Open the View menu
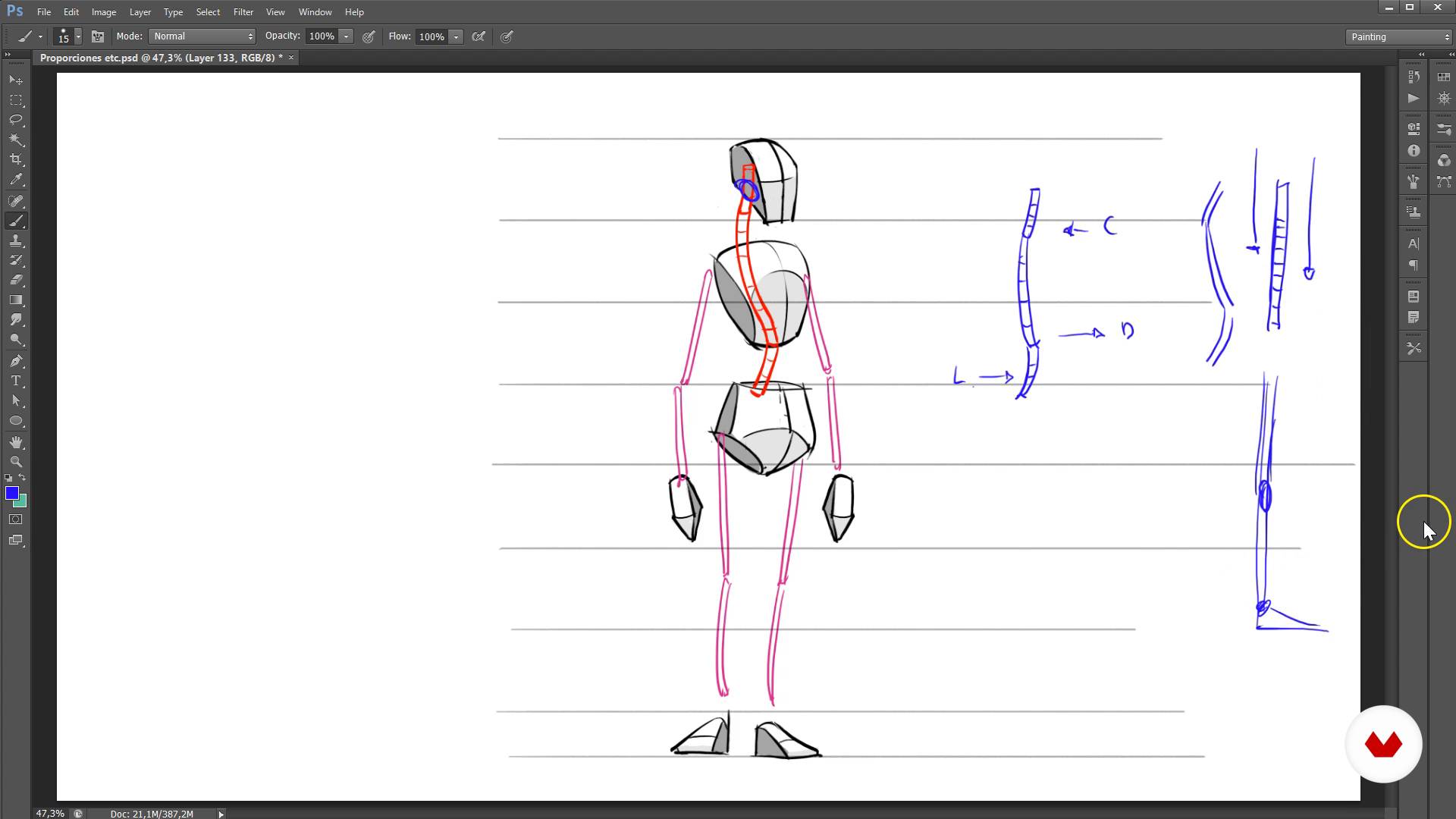This screenshot has height=819, width=1456. point(275,12)
